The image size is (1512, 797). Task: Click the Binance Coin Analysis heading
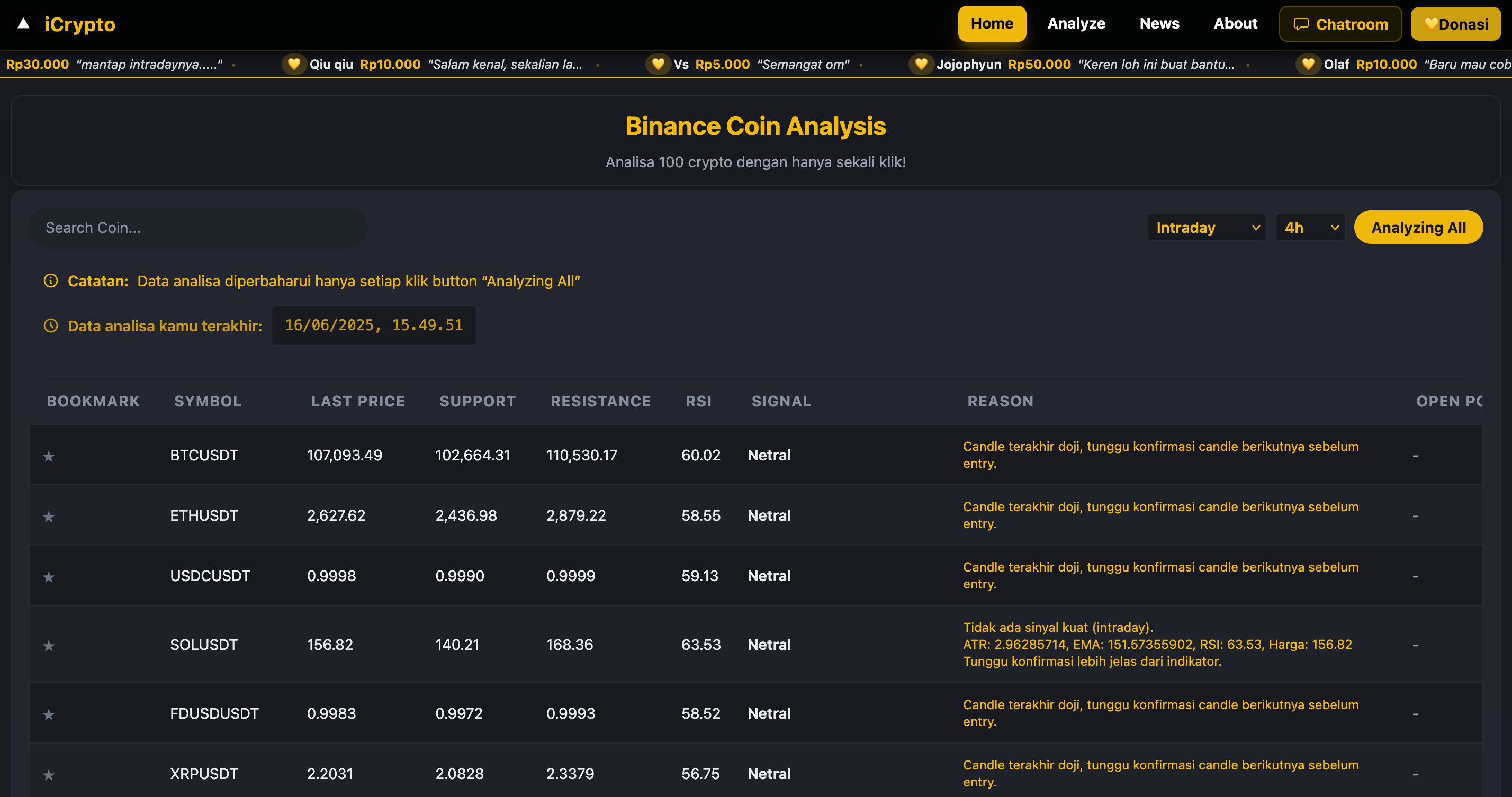(x=756, y=126)
